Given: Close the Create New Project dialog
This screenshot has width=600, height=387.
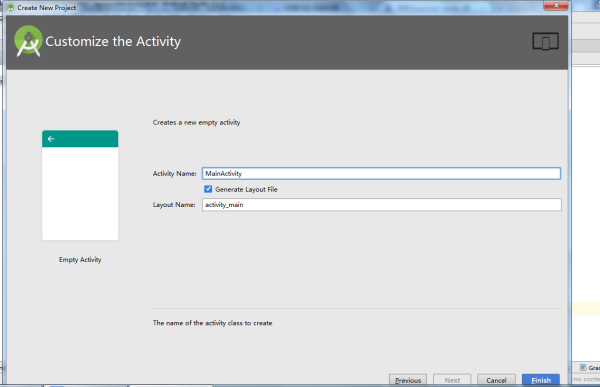Looking at the screenshot, I should [x=556, y=5].
